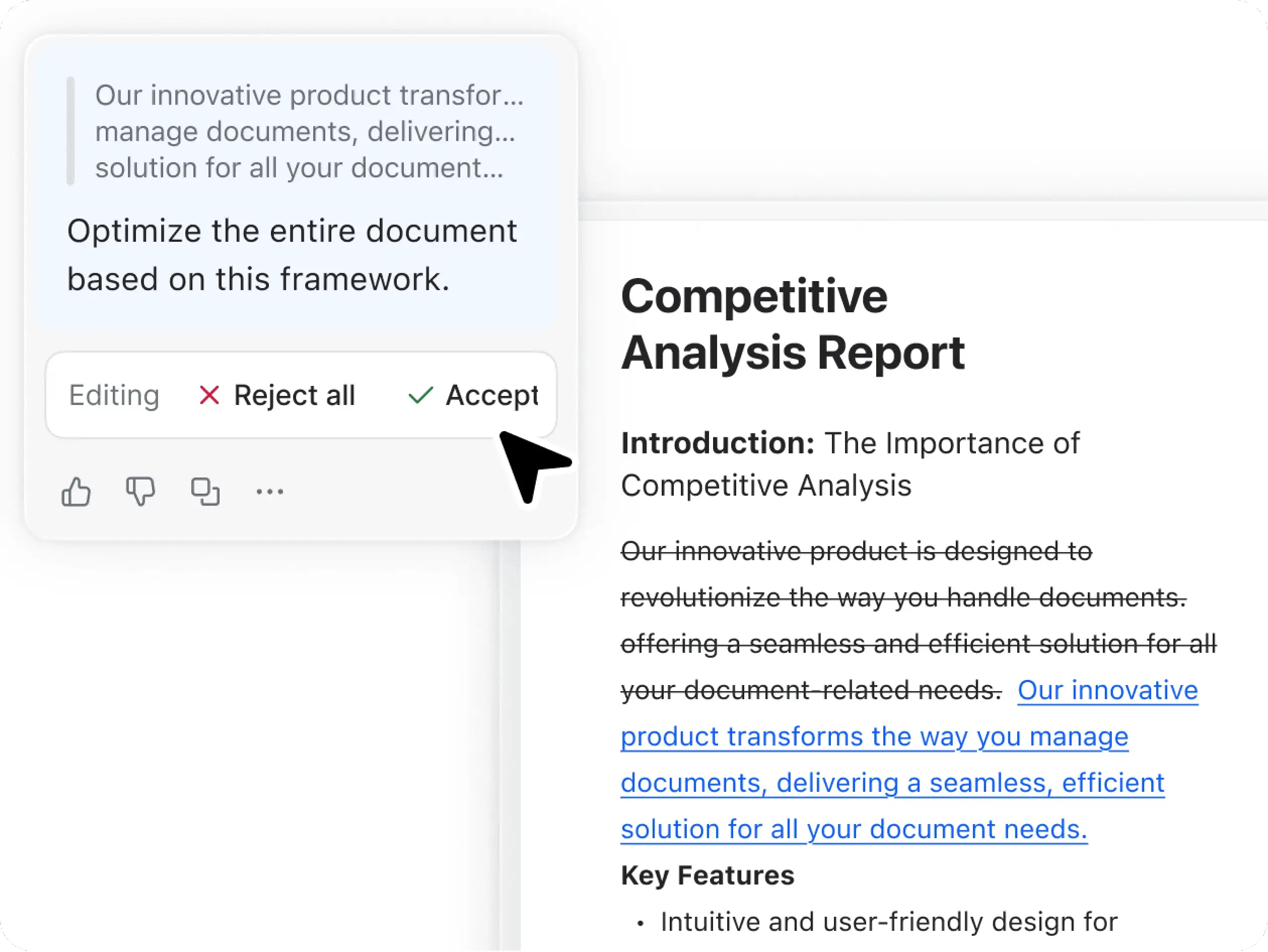Click the red X icon beside Reject all
1268x952 pixels.
[x=210, y=394]
